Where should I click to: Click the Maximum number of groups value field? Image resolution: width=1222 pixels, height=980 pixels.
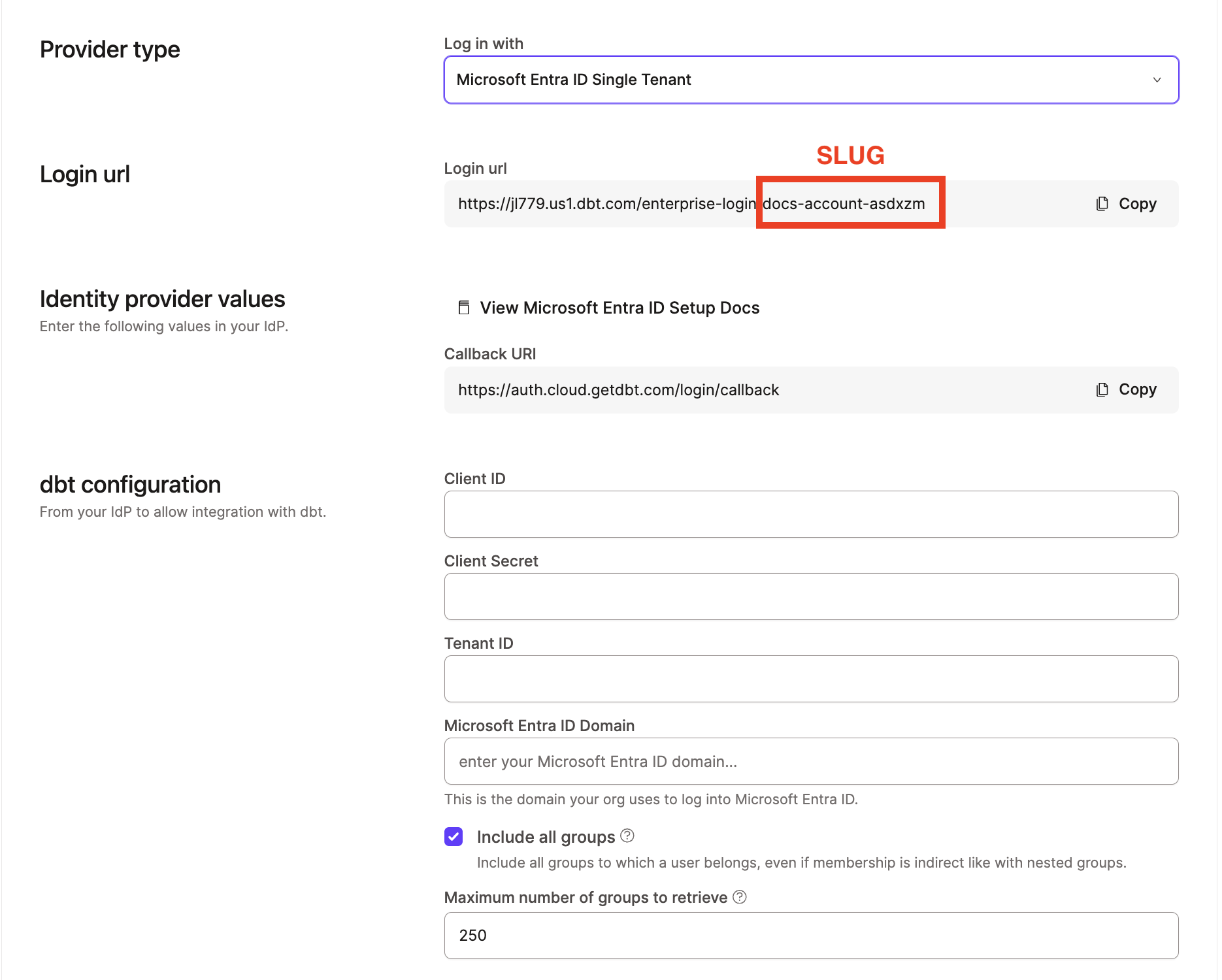(x=810, y=936)
